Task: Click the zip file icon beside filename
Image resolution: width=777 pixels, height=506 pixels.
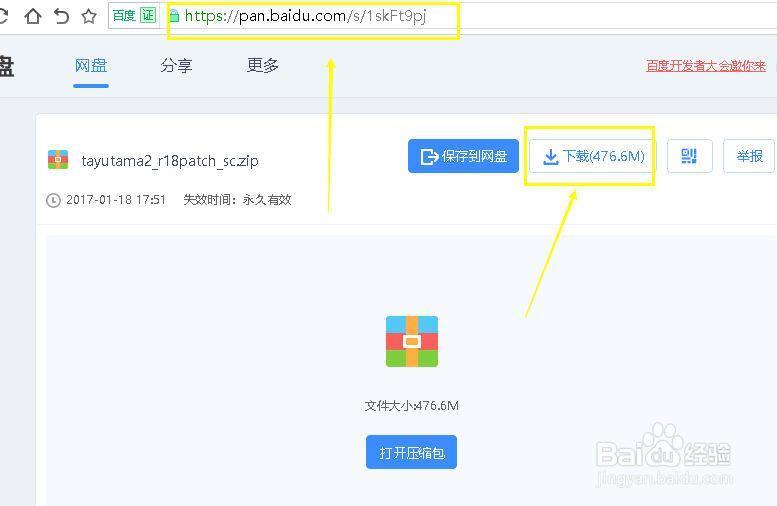Action: (x=57, y=160)
